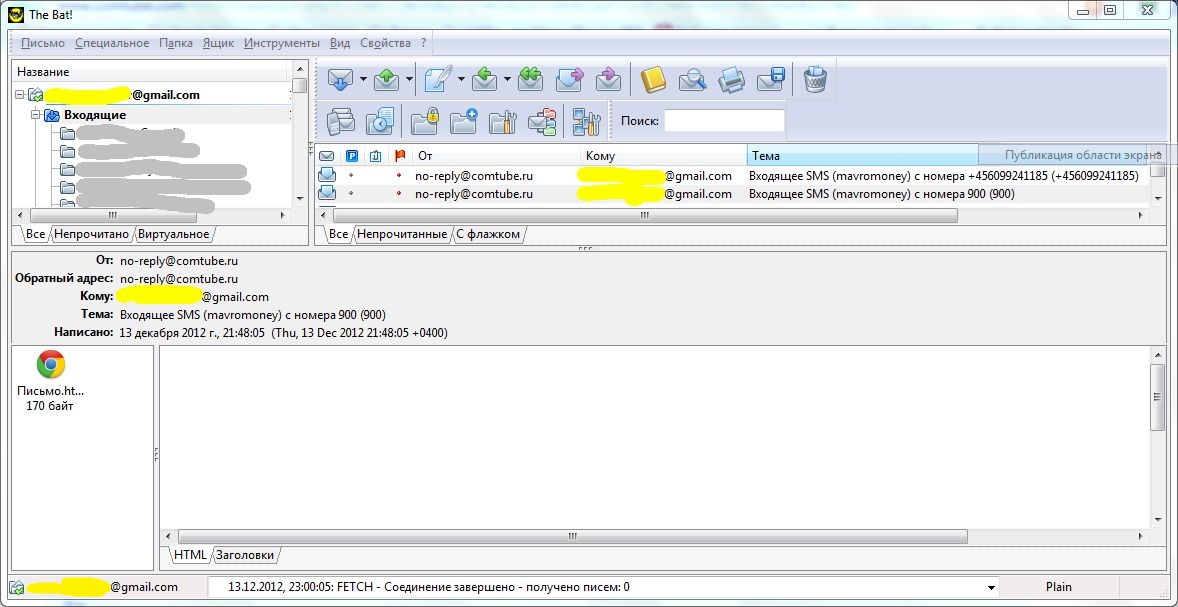Click the vertical scrollbar of the message preview
Screen dimensions: 1178x607
pos(1158,398)
